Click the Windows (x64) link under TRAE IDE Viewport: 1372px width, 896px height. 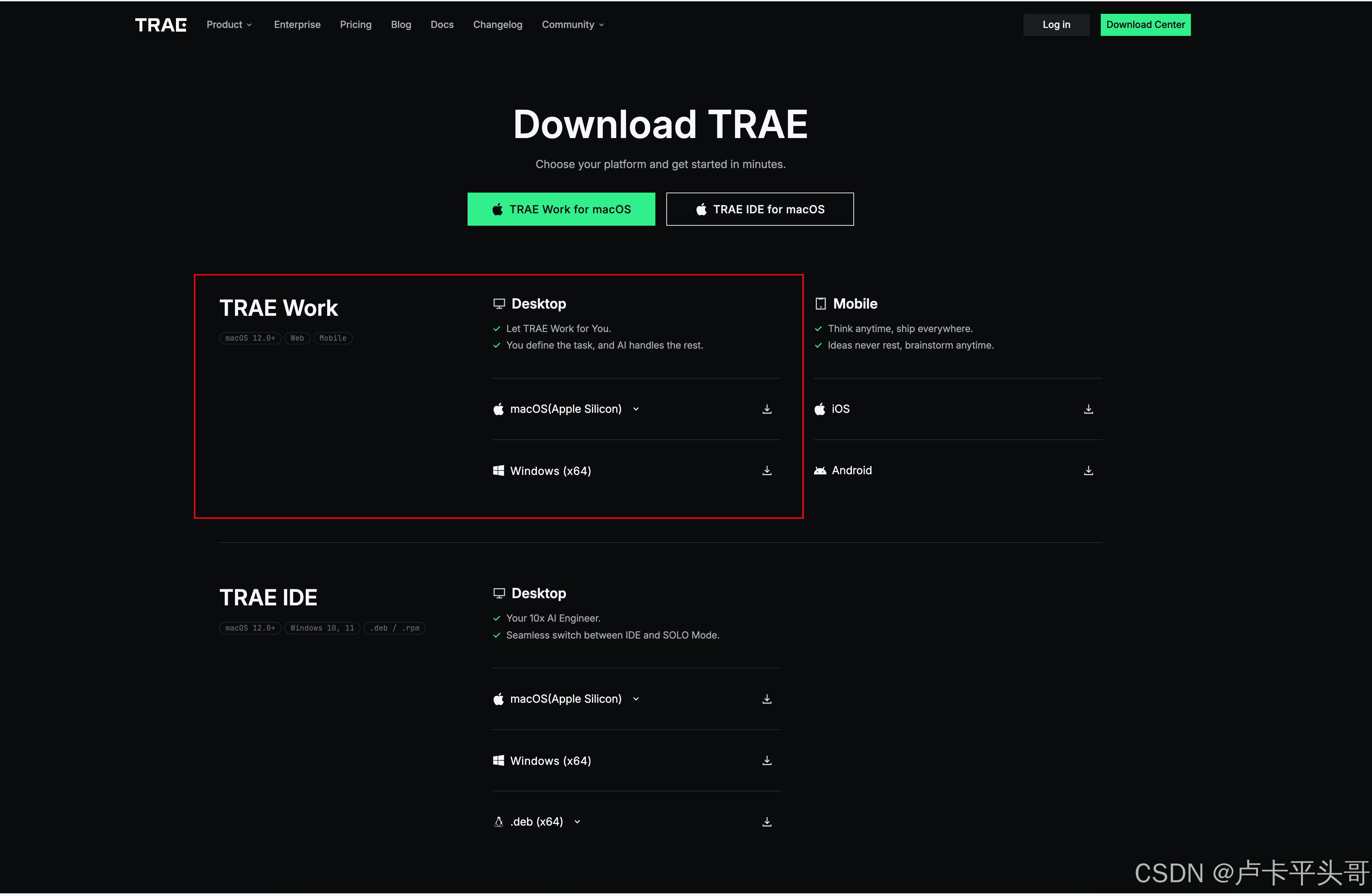click(x=550, y=761)
